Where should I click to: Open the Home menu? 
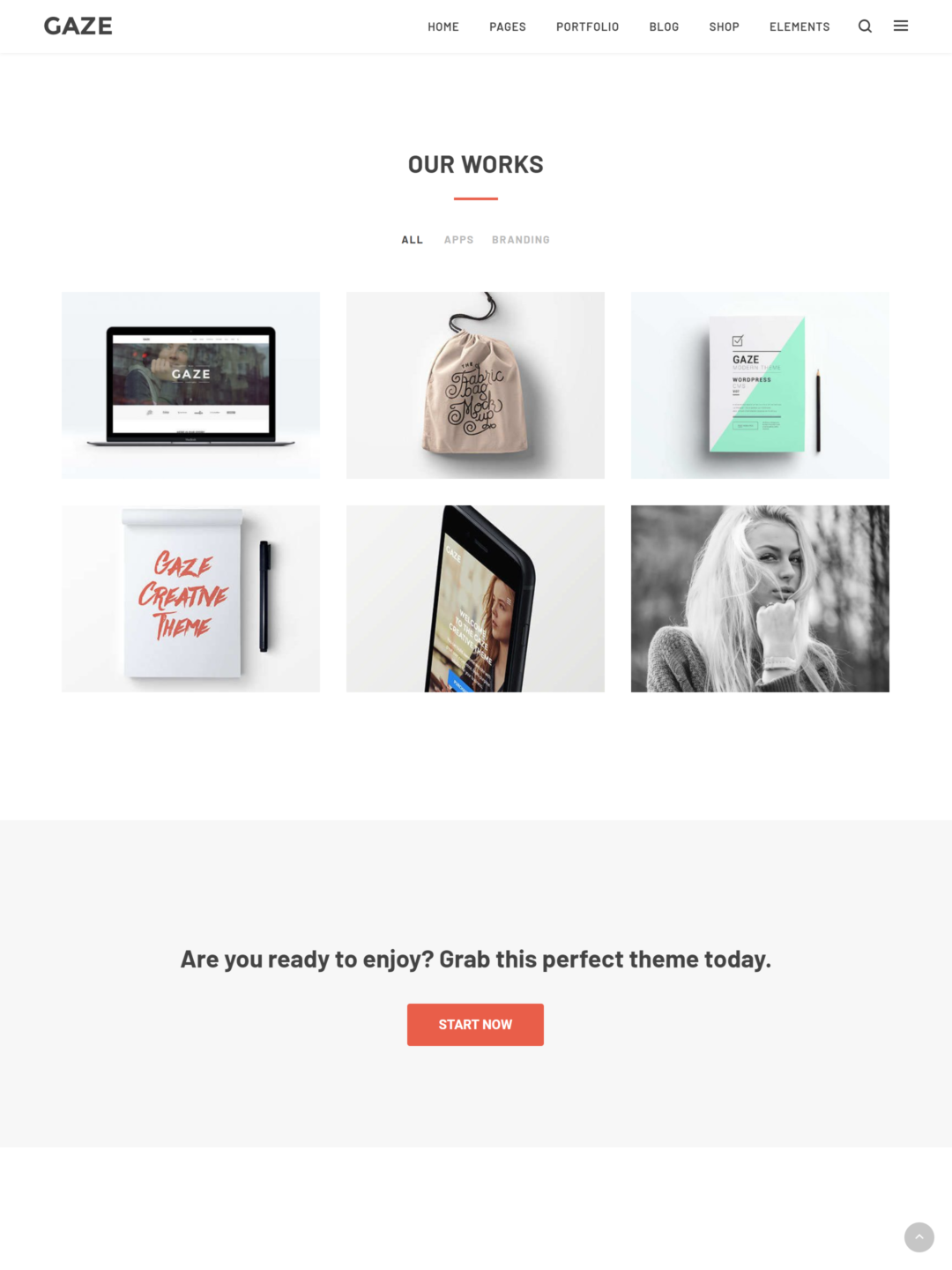pos(443,26)
